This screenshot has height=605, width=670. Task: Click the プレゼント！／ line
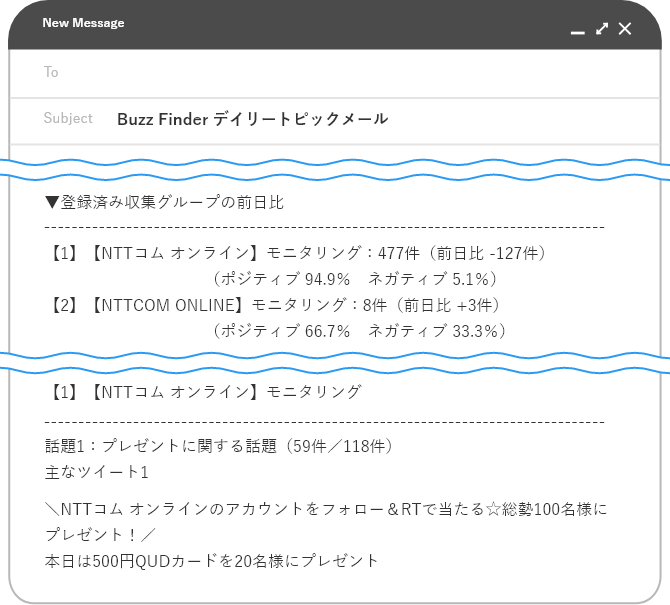point(100,535)
